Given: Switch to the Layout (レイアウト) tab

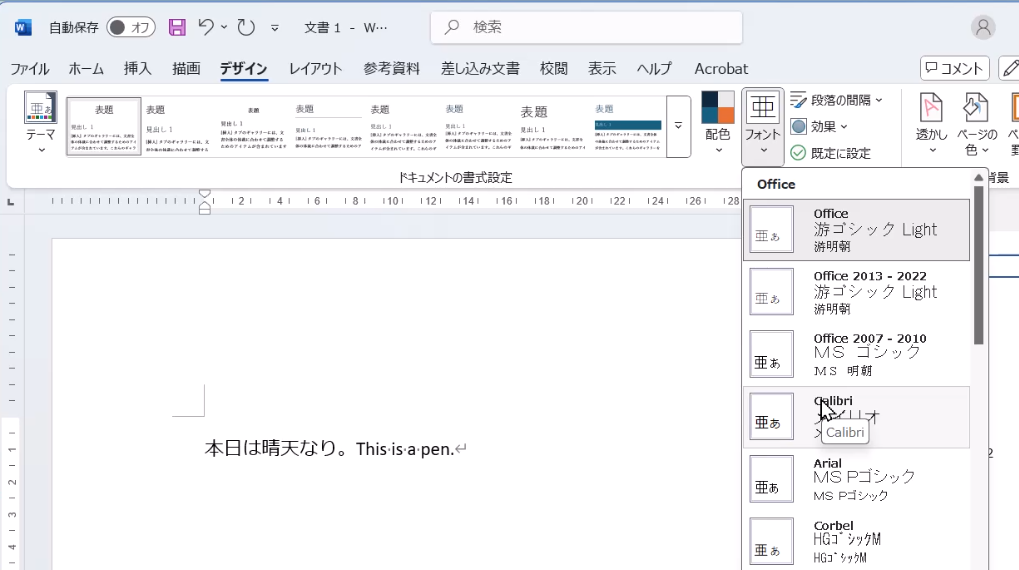Looking at the screenshot, I should point(315,68).
